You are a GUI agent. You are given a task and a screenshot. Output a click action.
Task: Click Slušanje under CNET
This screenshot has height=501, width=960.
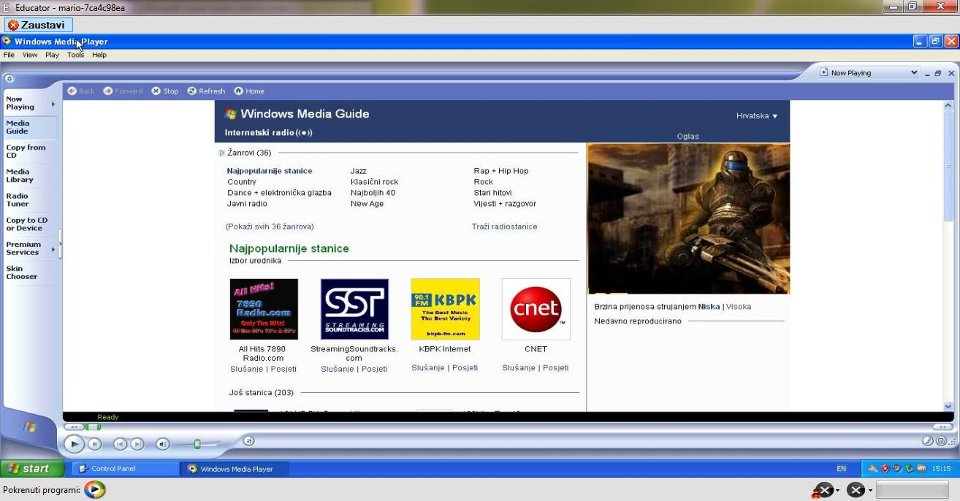pos(519,368)
